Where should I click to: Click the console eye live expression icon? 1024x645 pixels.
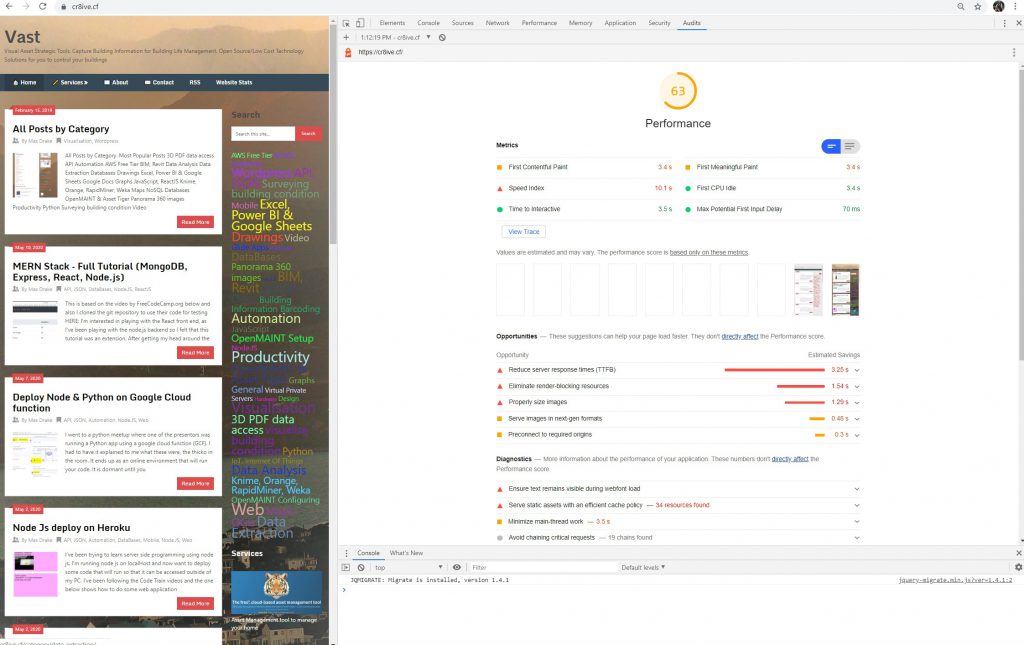click(x=457, y=567)
